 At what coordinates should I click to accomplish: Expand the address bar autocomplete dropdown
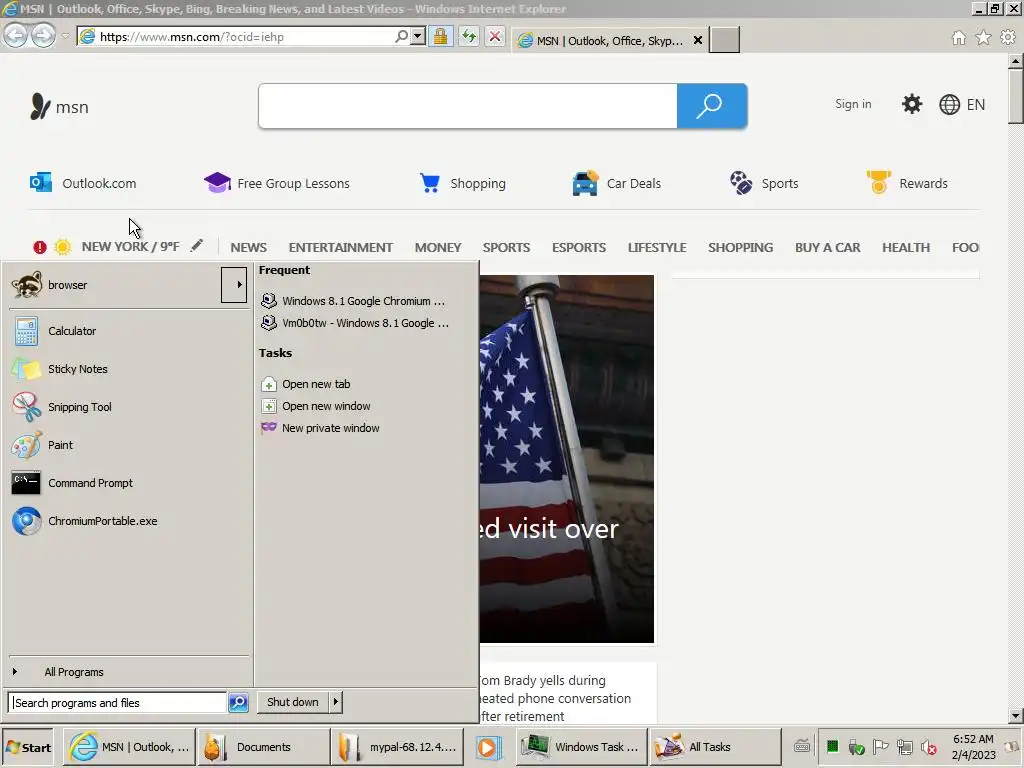click(418, 37)
